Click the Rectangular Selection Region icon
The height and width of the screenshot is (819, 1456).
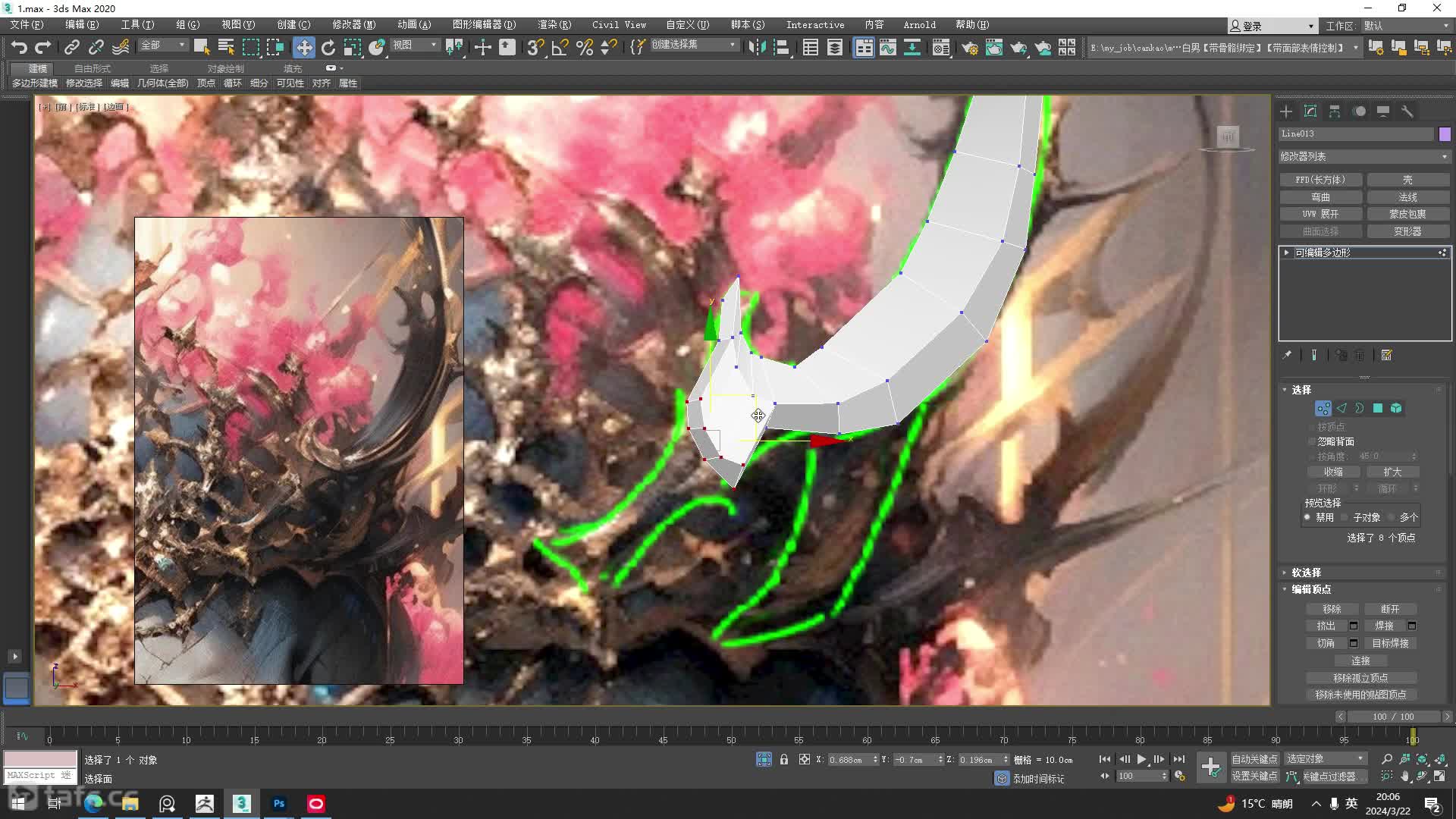(250, 47)
